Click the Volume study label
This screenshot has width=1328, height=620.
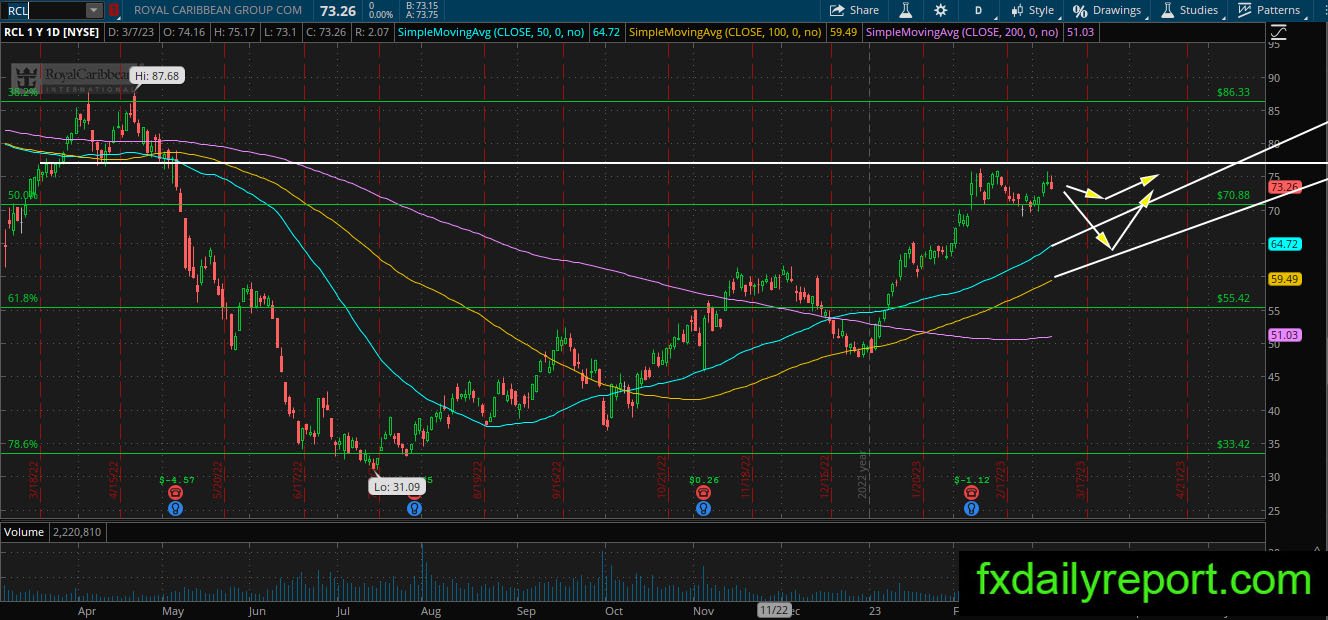click(x=24, y=532)
